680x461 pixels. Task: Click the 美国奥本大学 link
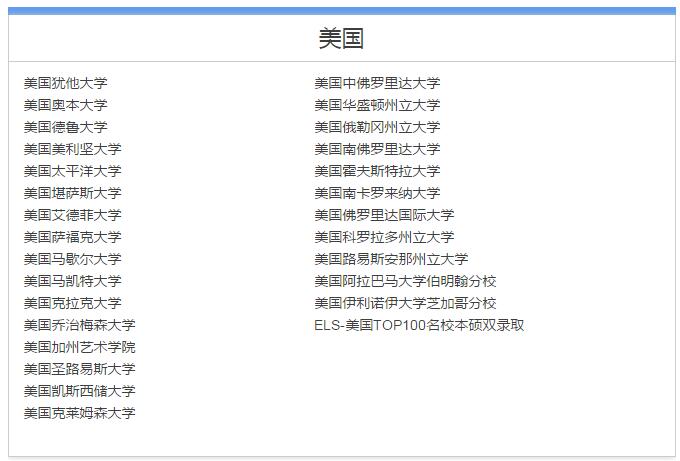click(x=65, y=105)
